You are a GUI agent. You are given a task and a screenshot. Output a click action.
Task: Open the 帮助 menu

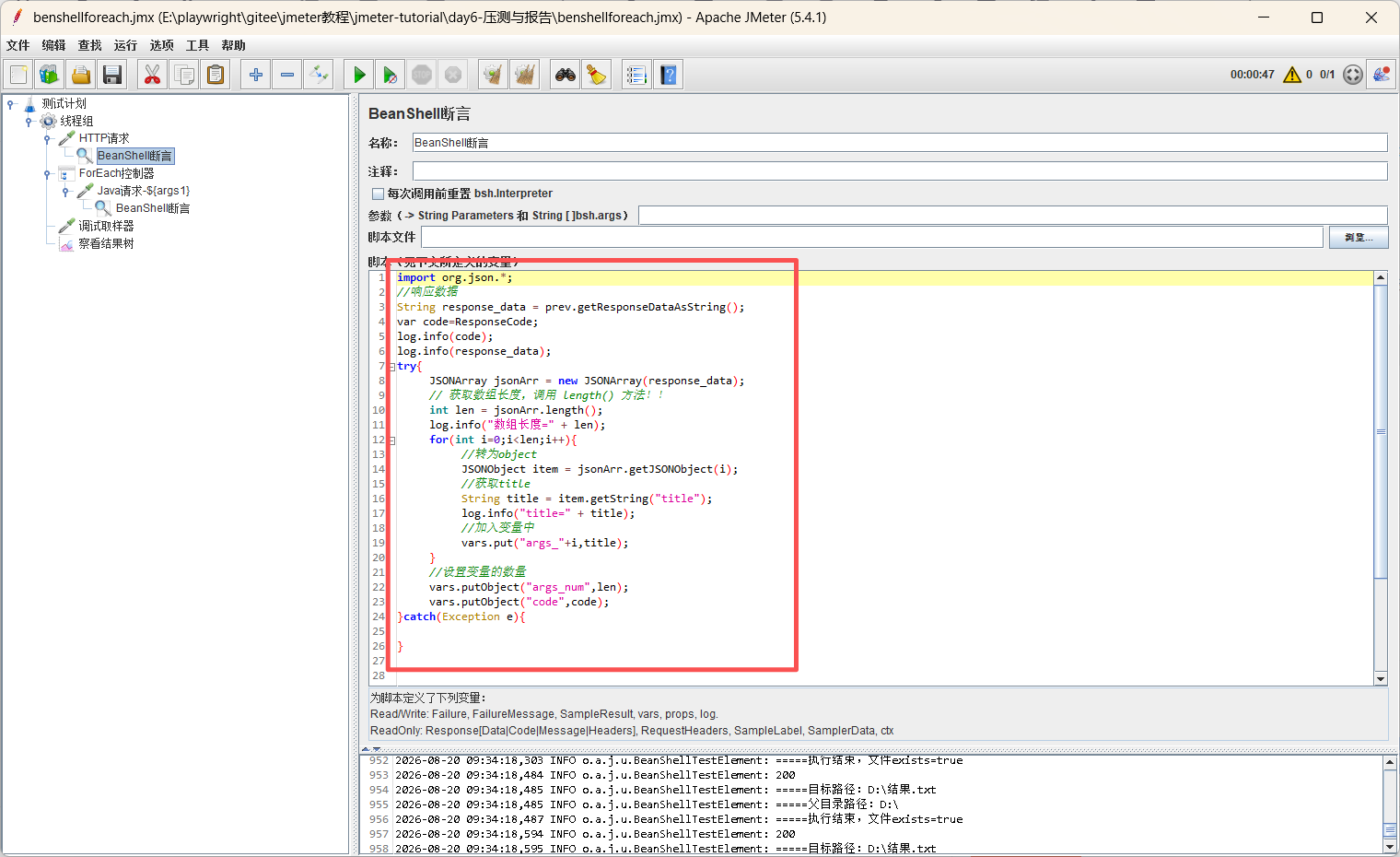[233, 45]
